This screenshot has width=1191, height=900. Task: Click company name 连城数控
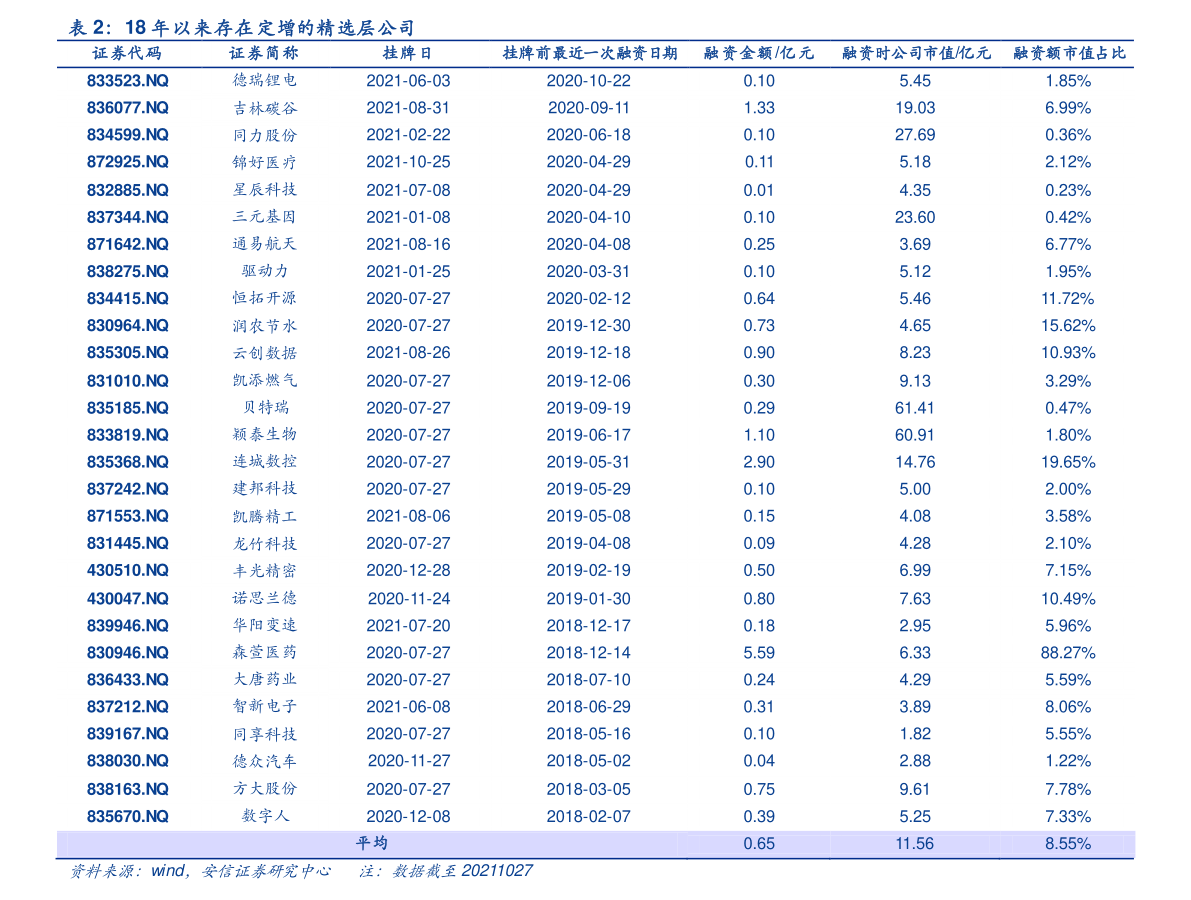[x=264, y=462]
